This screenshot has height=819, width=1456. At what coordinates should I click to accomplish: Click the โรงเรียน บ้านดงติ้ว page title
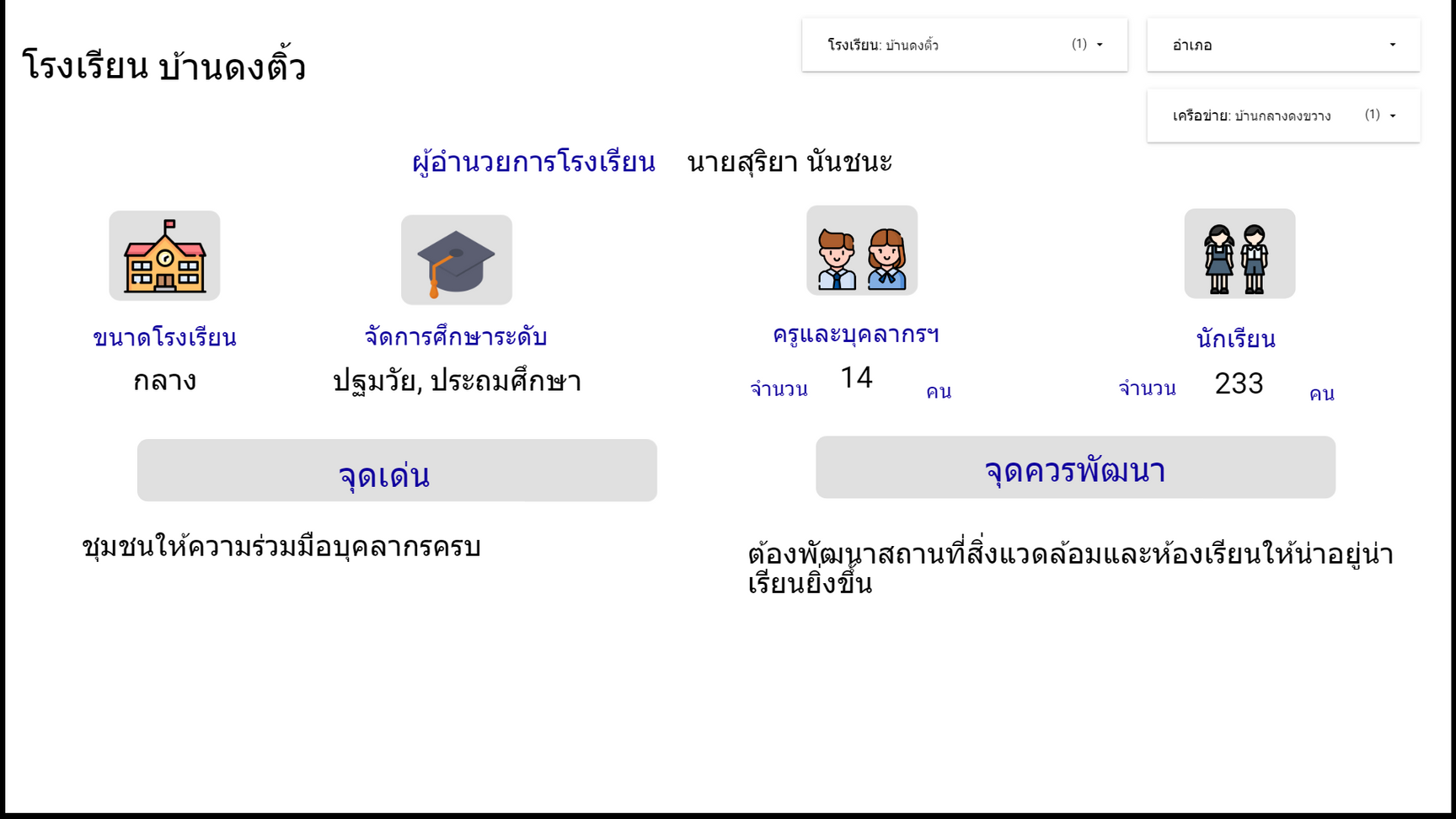[163, 67]
